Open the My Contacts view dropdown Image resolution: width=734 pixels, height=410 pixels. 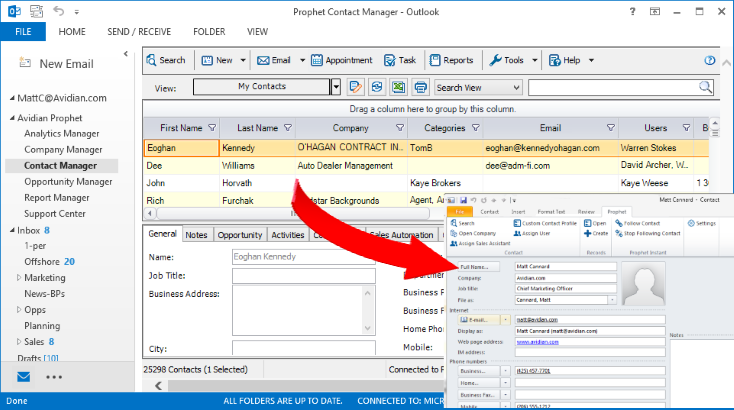click(336, 87)
